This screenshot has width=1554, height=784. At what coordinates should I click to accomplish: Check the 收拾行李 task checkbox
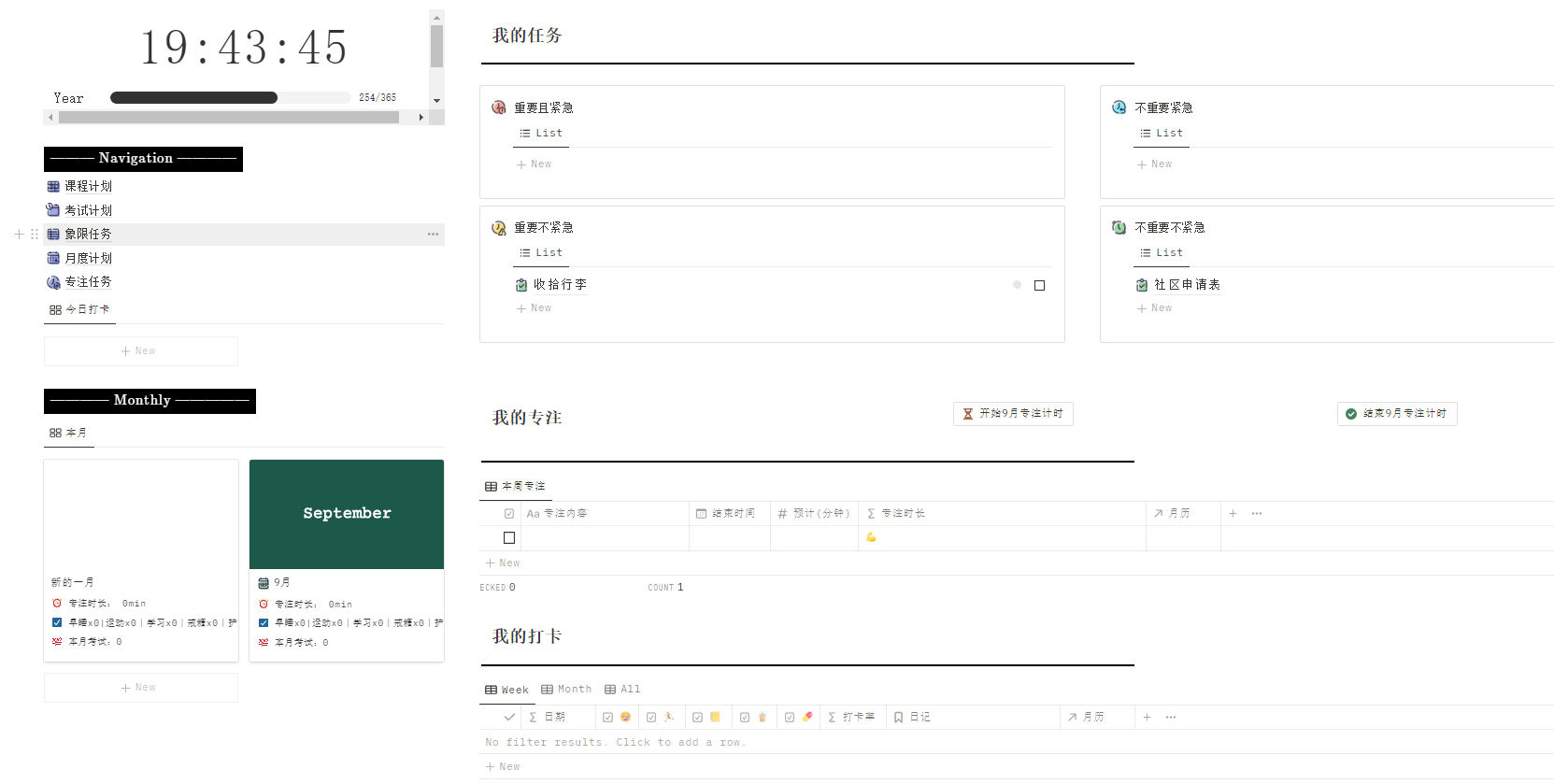point(1039,285)
